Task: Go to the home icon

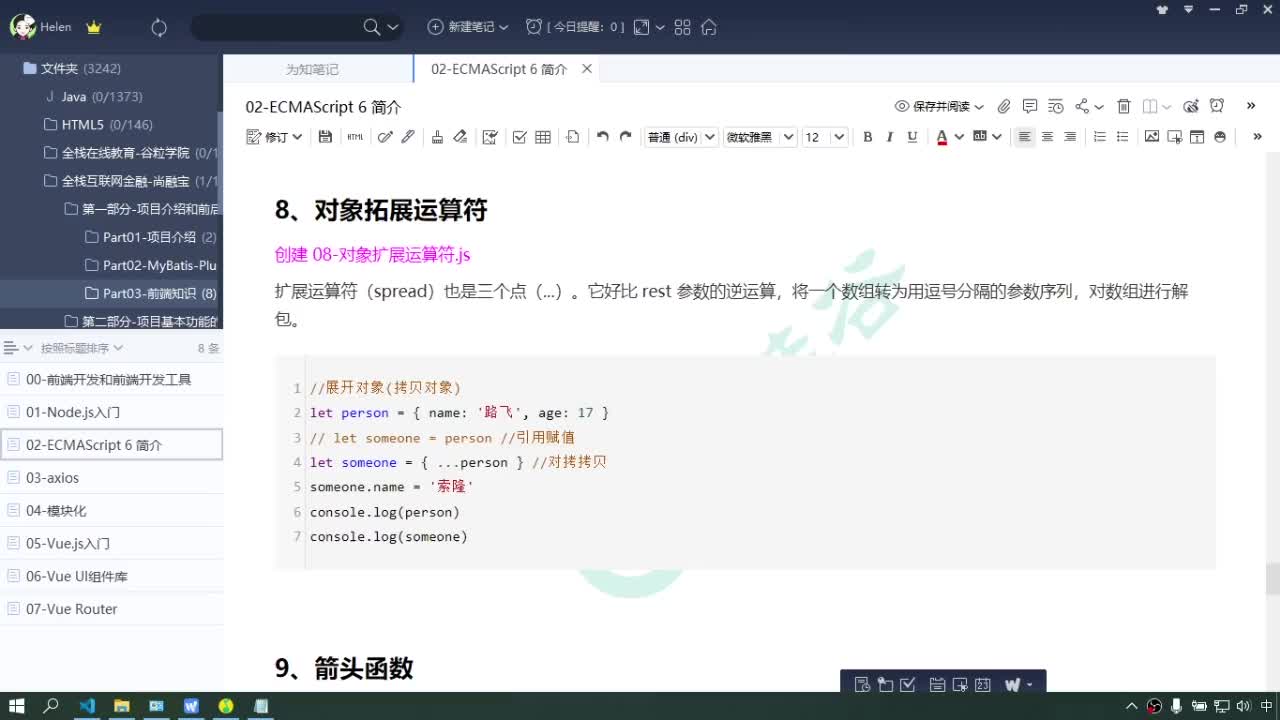Action: [x=709, y=27]
